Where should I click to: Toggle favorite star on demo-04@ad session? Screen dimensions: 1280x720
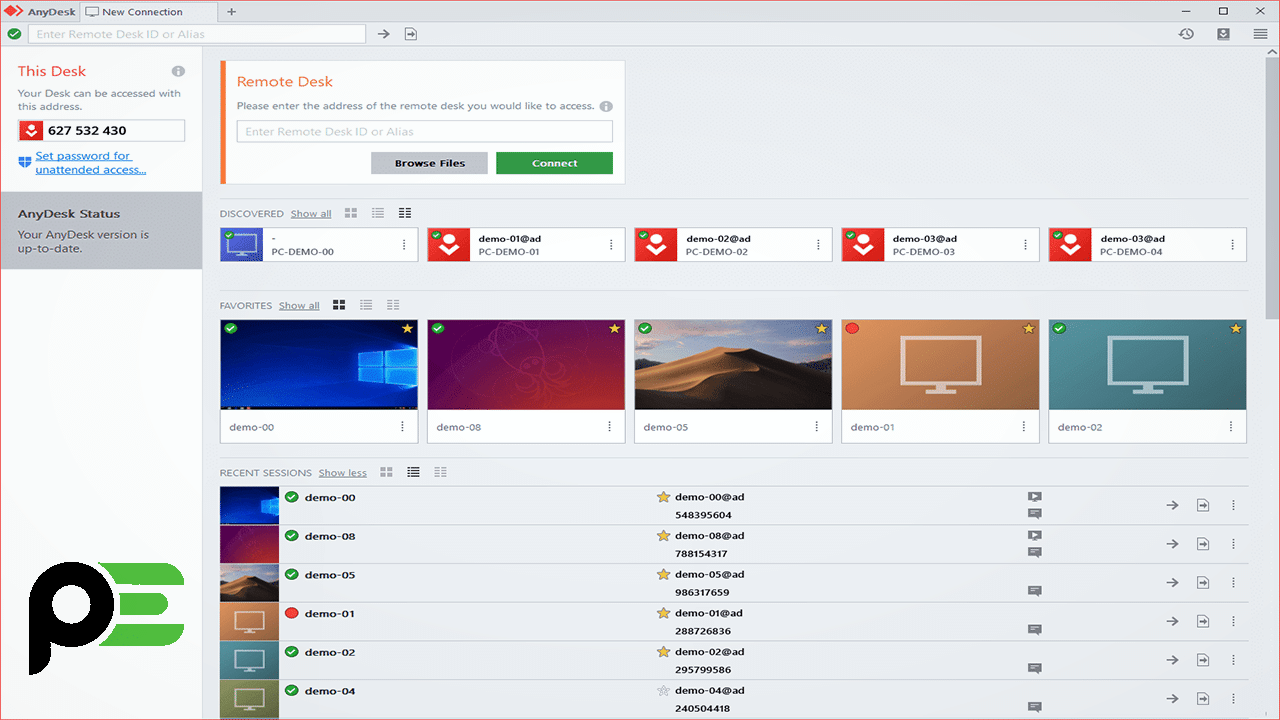pyautogui.click(x=662, y=691)
